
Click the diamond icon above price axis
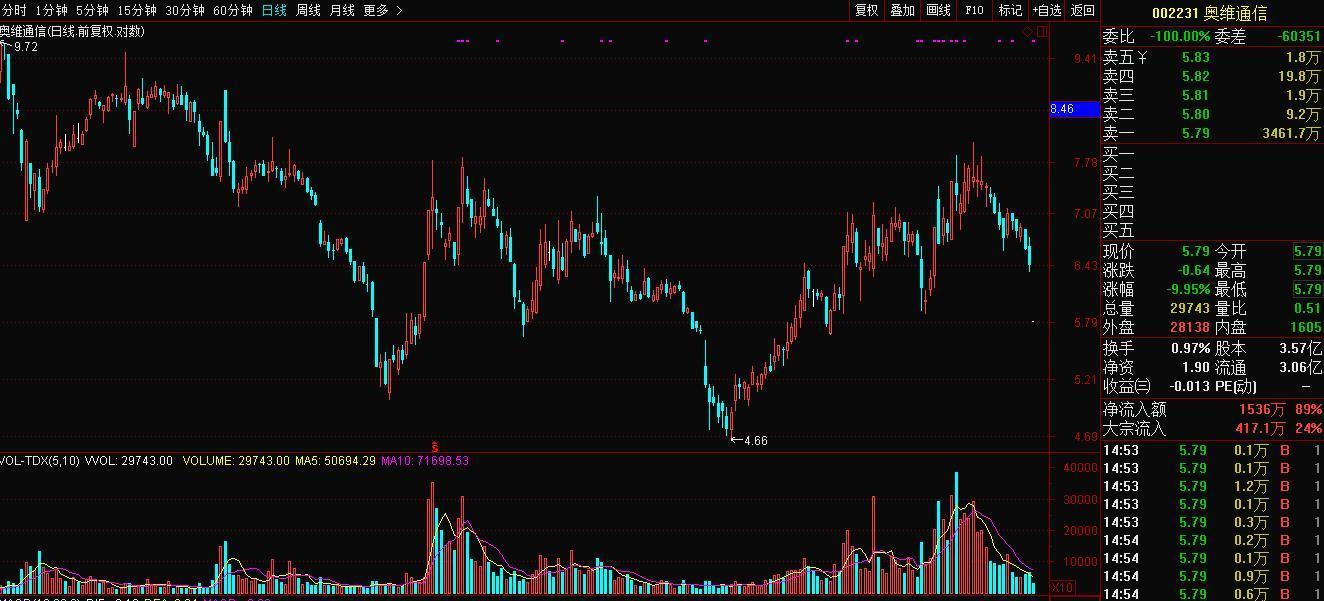[x=1027, y=32]
